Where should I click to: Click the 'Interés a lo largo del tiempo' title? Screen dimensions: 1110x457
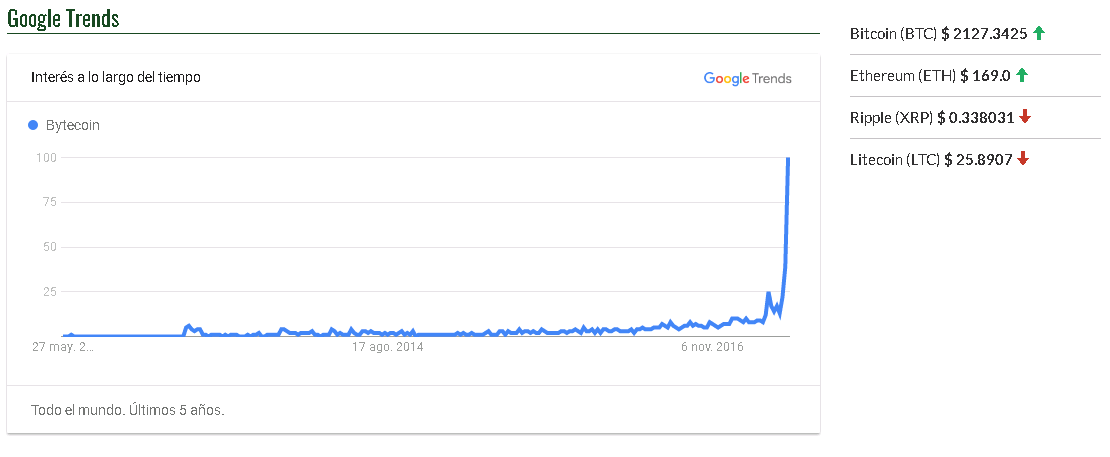coord(116,77)
